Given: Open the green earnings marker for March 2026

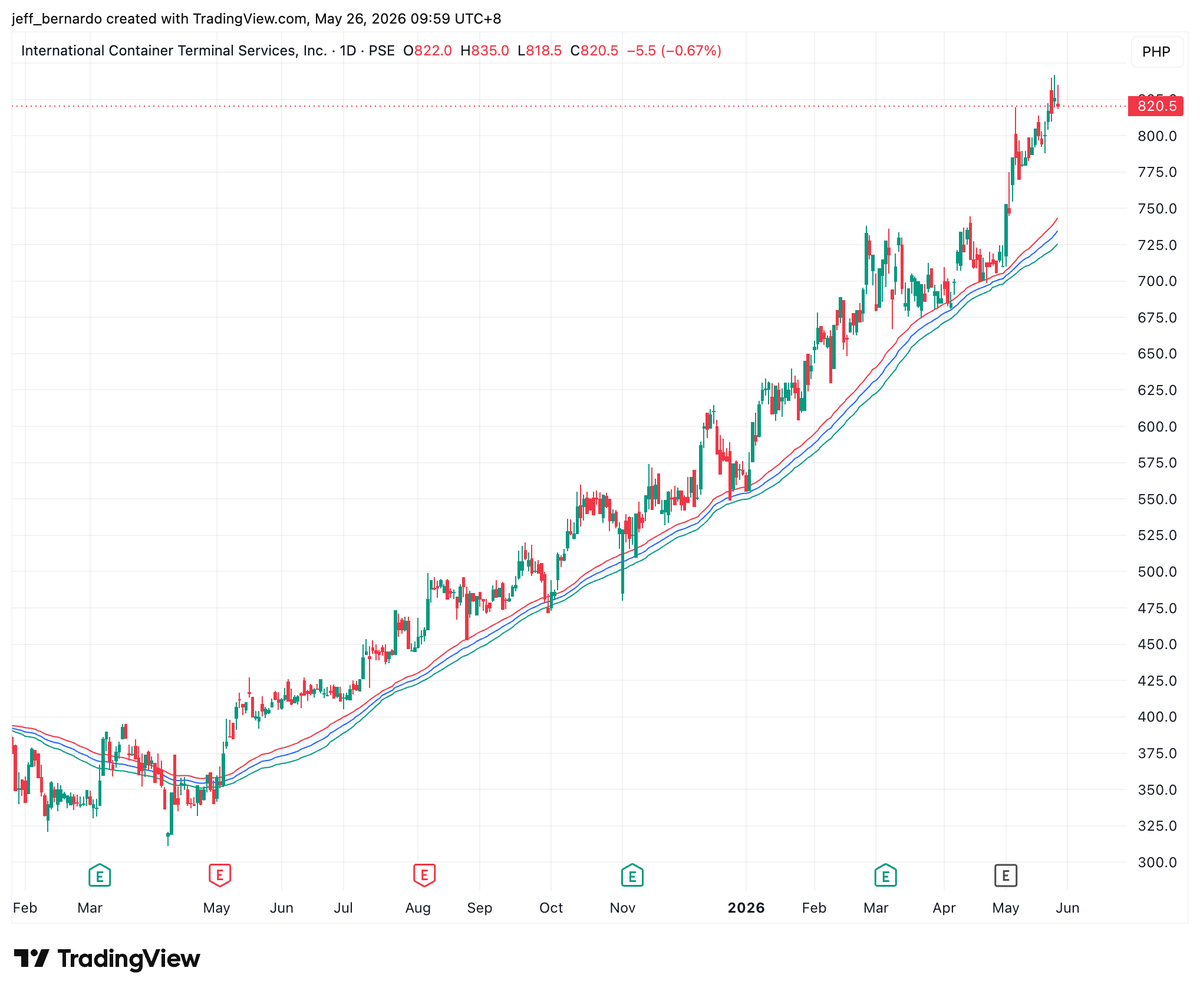Looking at the screenshot, I should pos(884,876).
